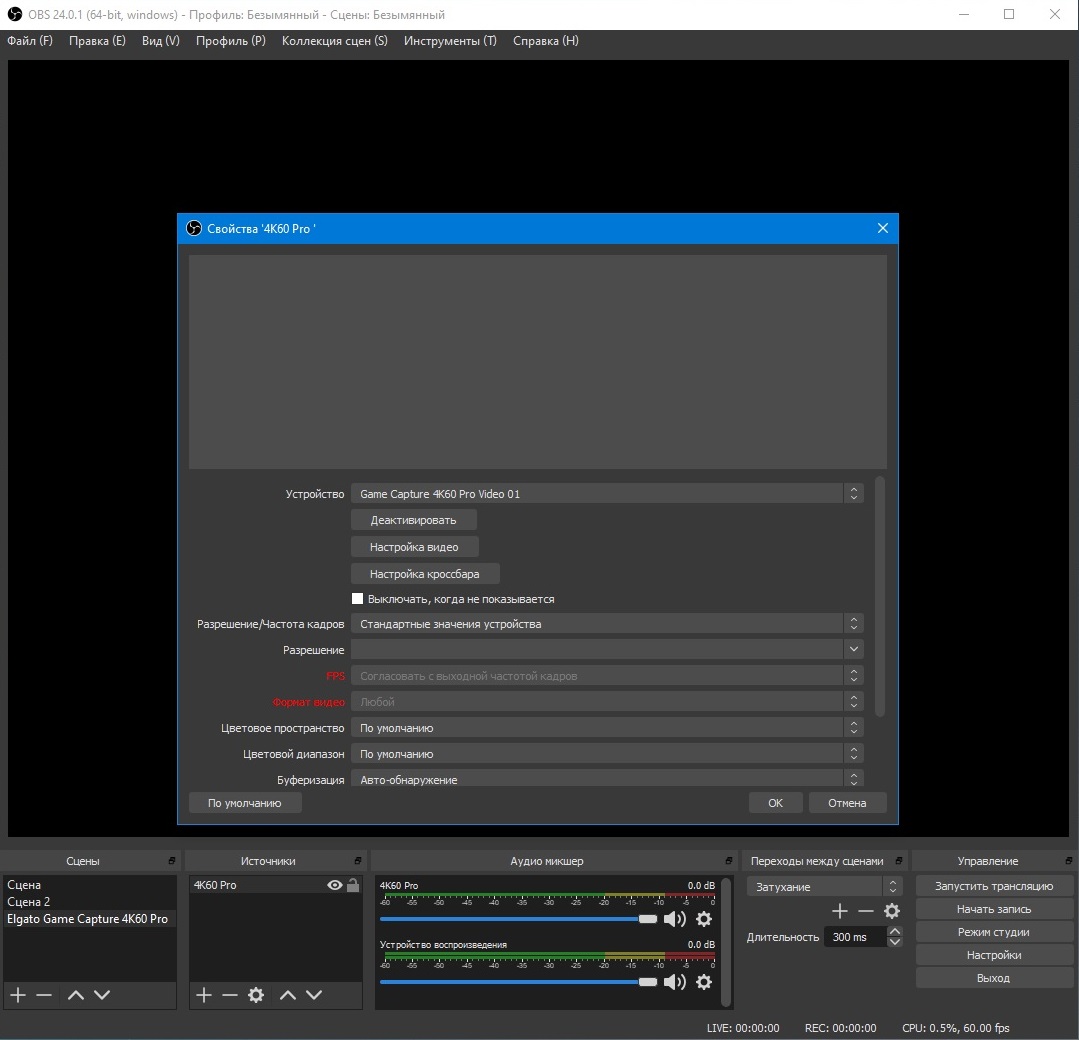1079x1040 pixels.
Task: Select the Сцена 2 scene
Action: click(x=89, y=902)
